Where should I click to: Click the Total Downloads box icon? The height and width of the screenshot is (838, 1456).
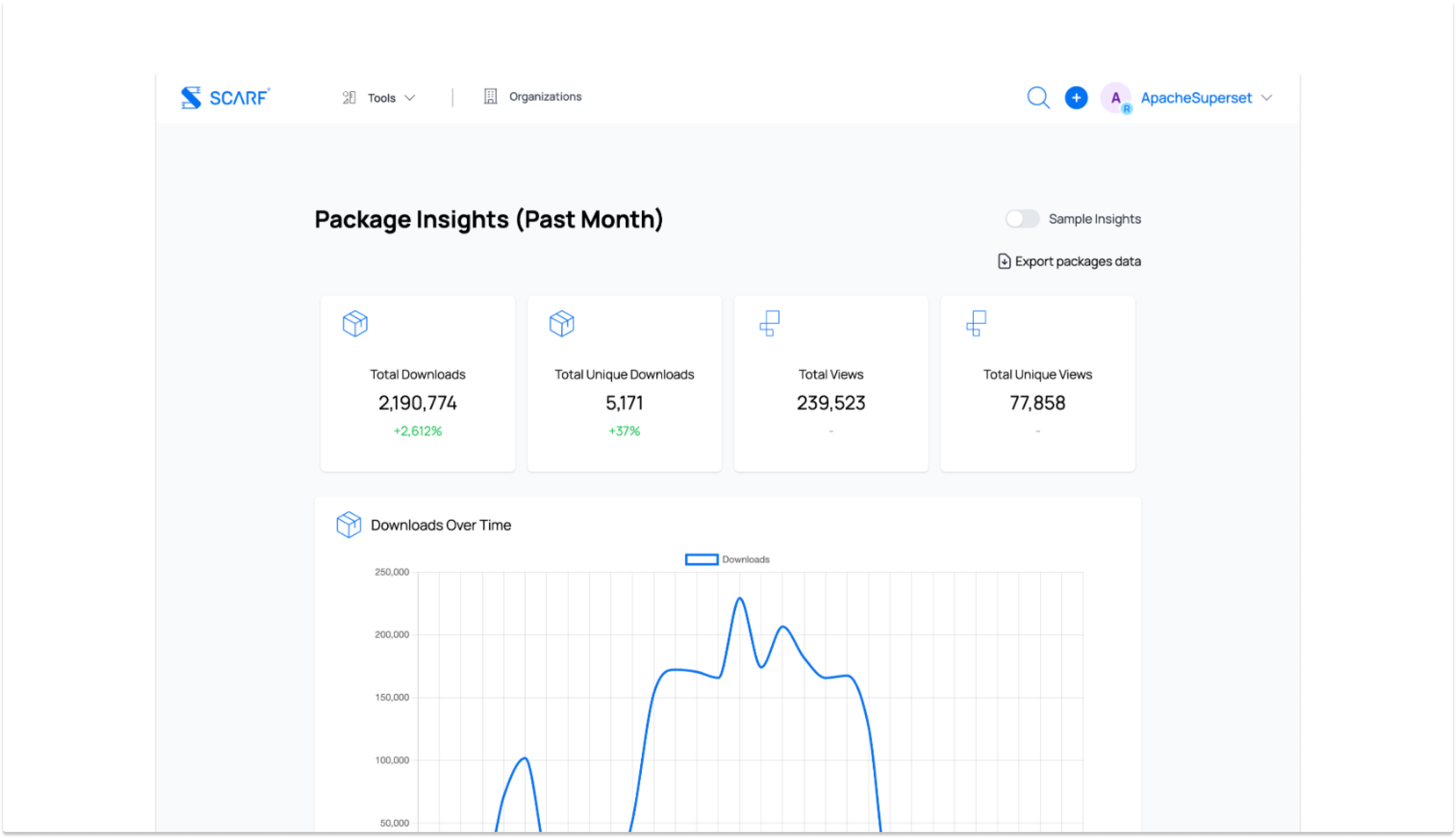355,323
